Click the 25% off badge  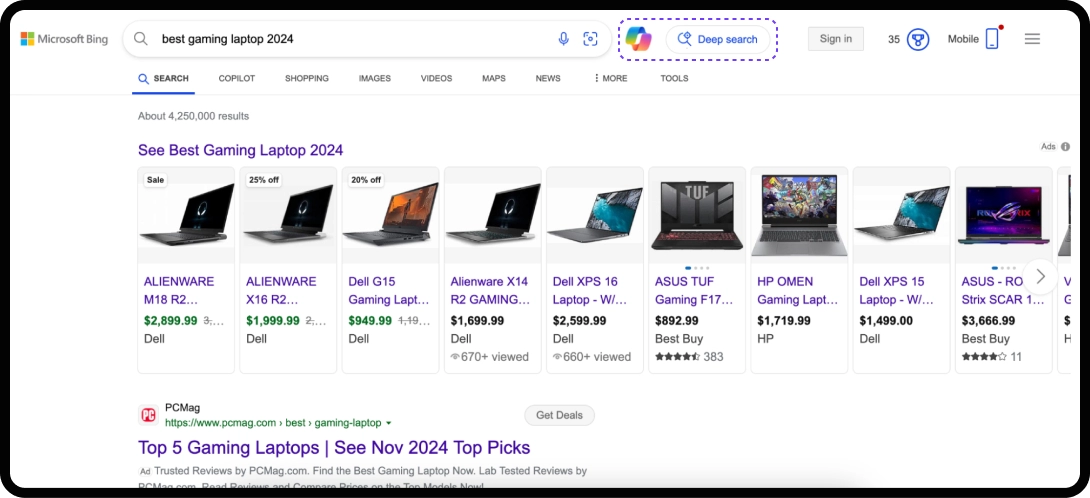[x=264, y=179]
